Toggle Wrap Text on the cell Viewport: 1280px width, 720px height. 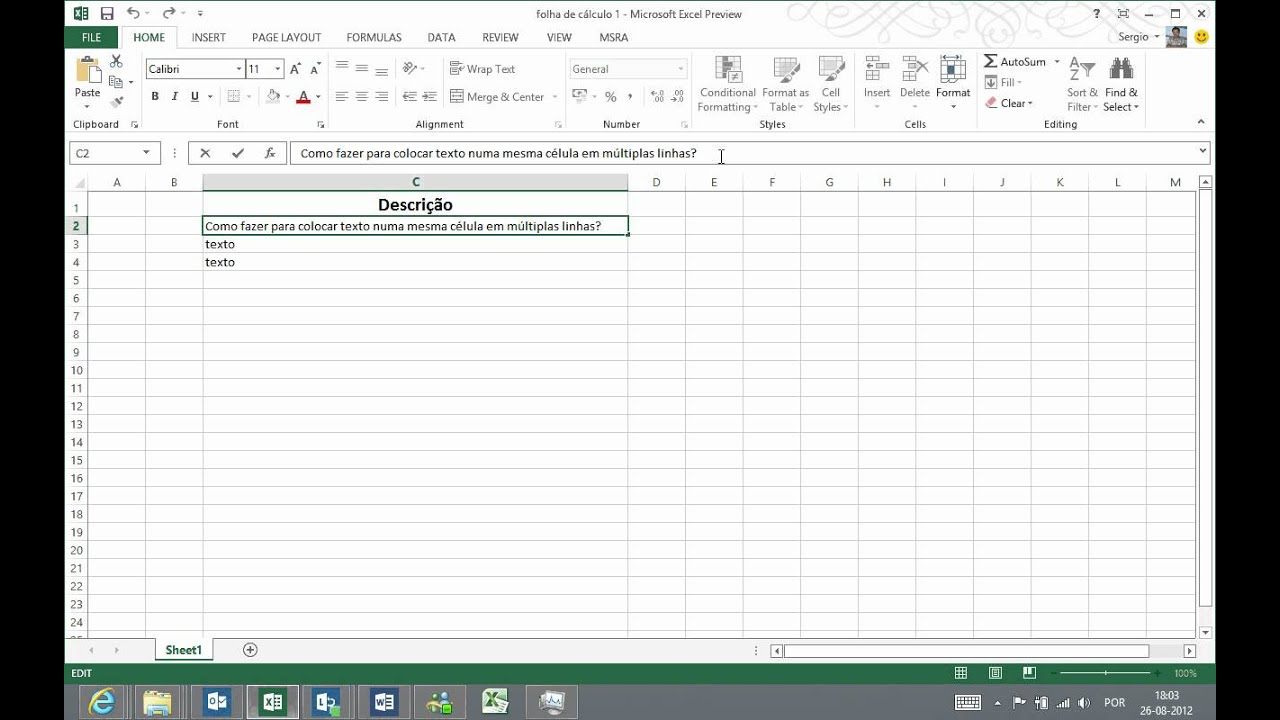tap(483, 69)
